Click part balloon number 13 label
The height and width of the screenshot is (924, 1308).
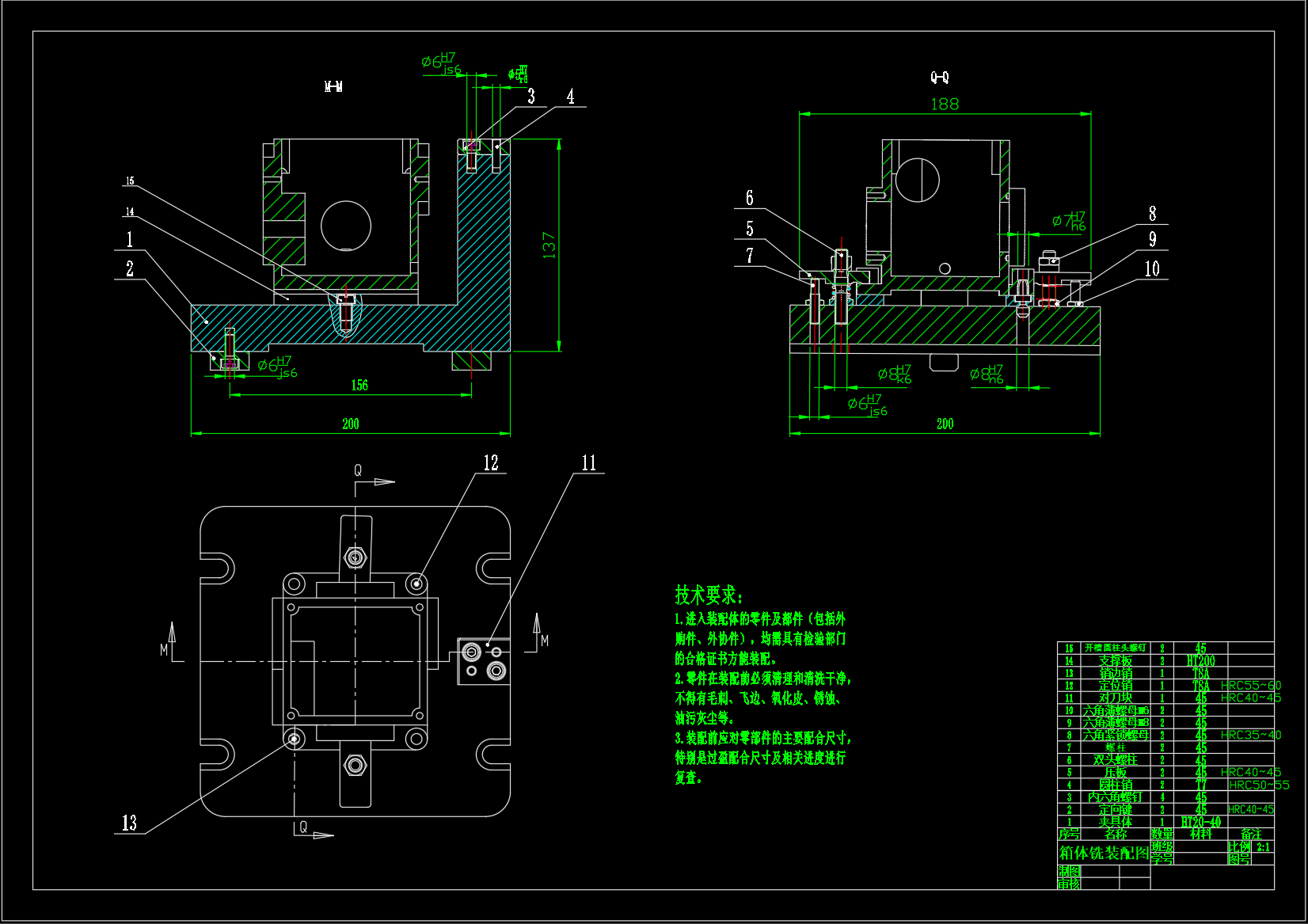pos(129,823)
